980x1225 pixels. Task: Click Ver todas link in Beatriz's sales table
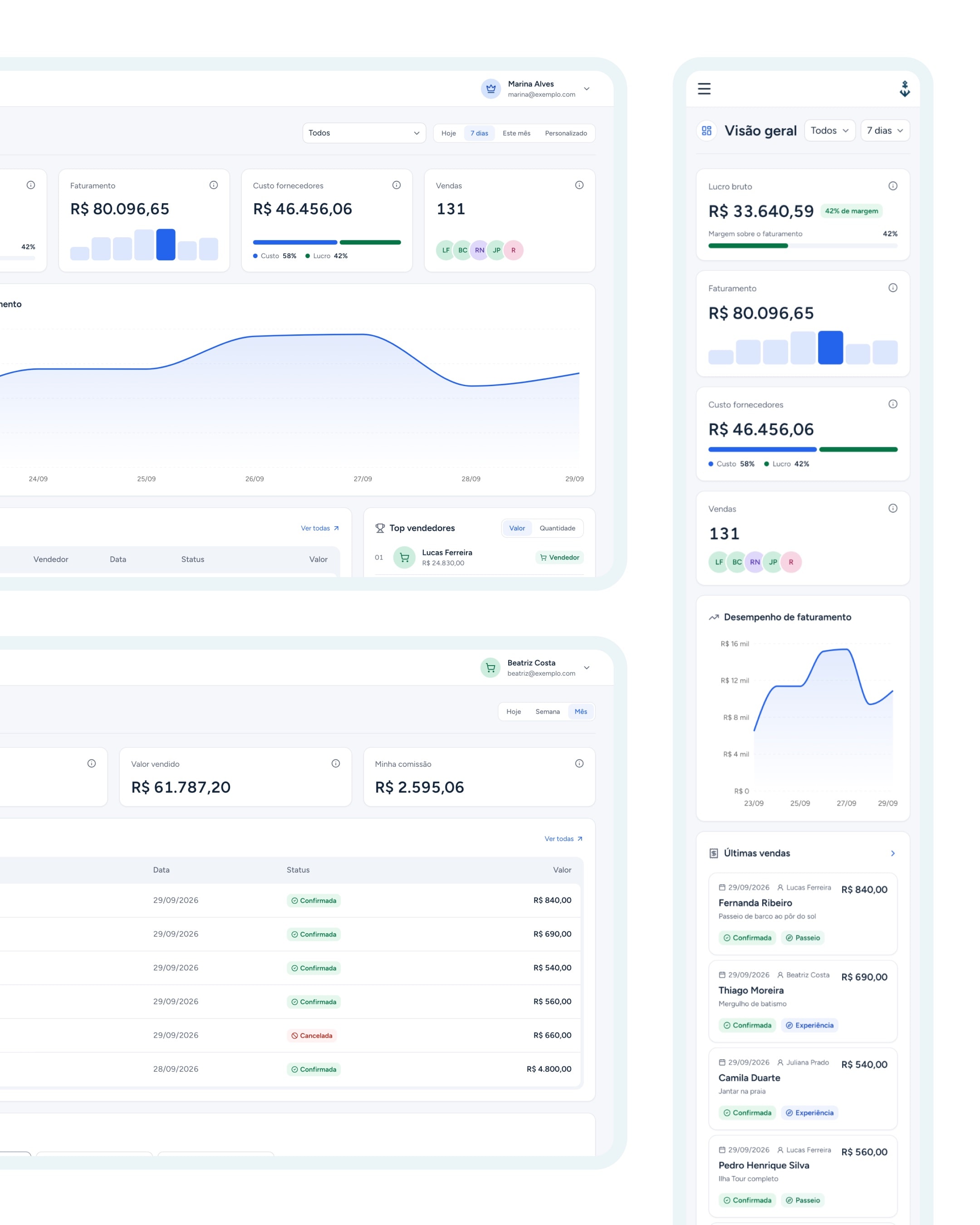[x=563, y=839]
